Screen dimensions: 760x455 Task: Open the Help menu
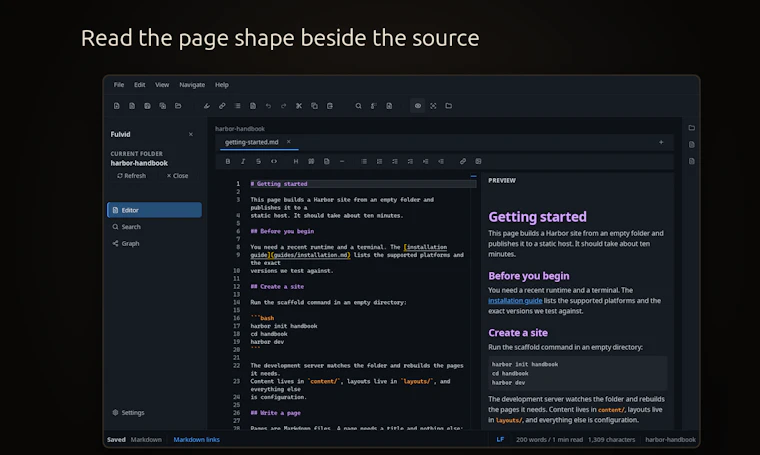(x=222, y=84)
